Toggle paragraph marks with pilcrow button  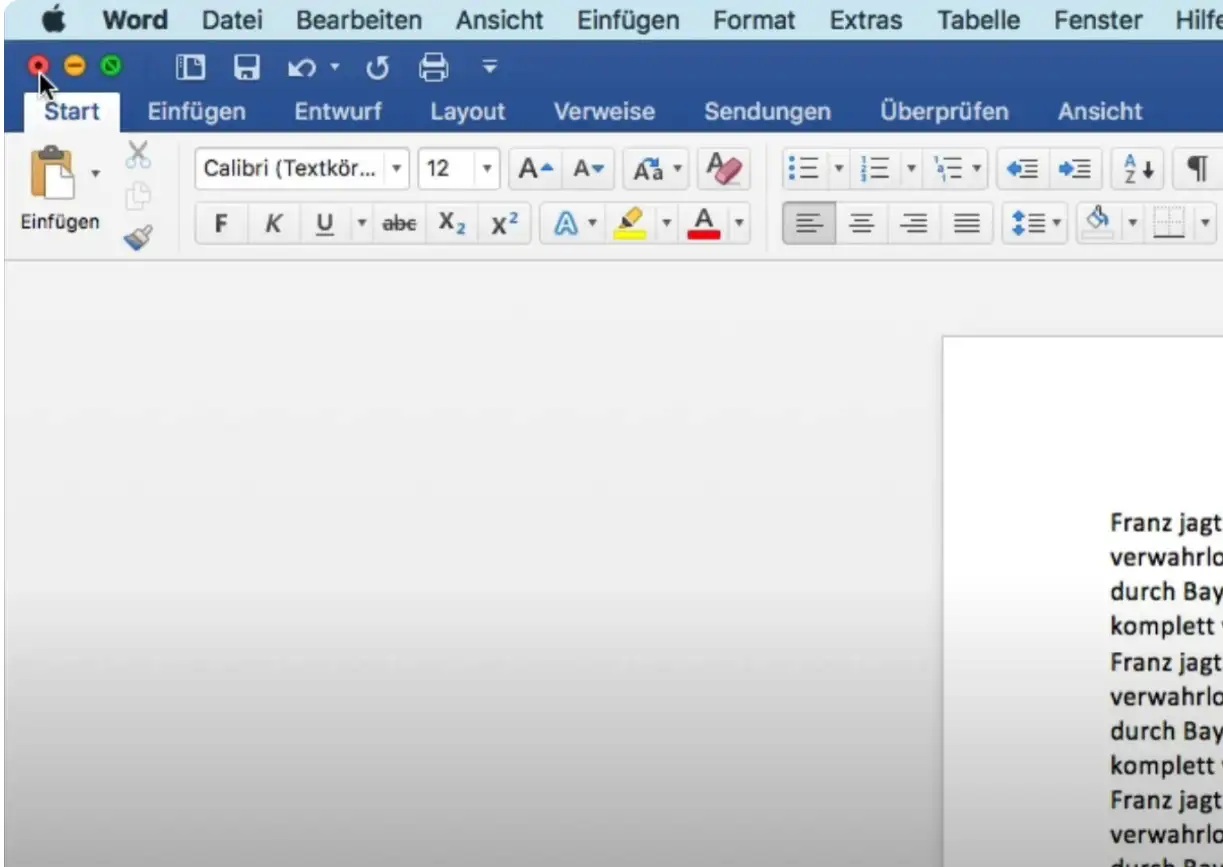tap(1196, 169)
